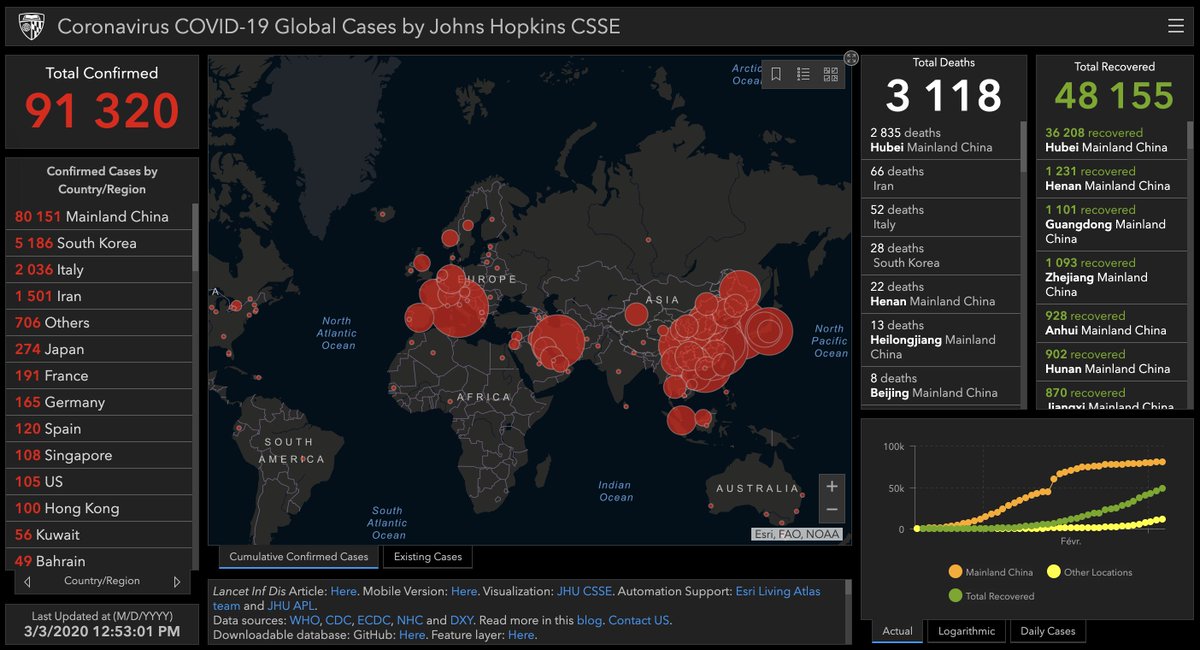Click the 28 deaths South Korea row
This screenshot has width=1200, height=650.
click(941, 256)
